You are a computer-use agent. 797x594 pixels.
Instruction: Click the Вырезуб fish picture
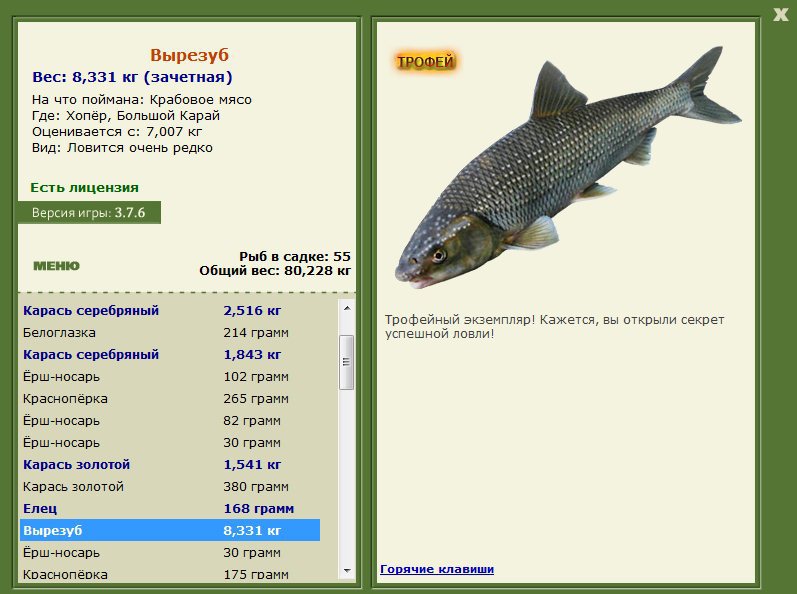coord(568,168)
